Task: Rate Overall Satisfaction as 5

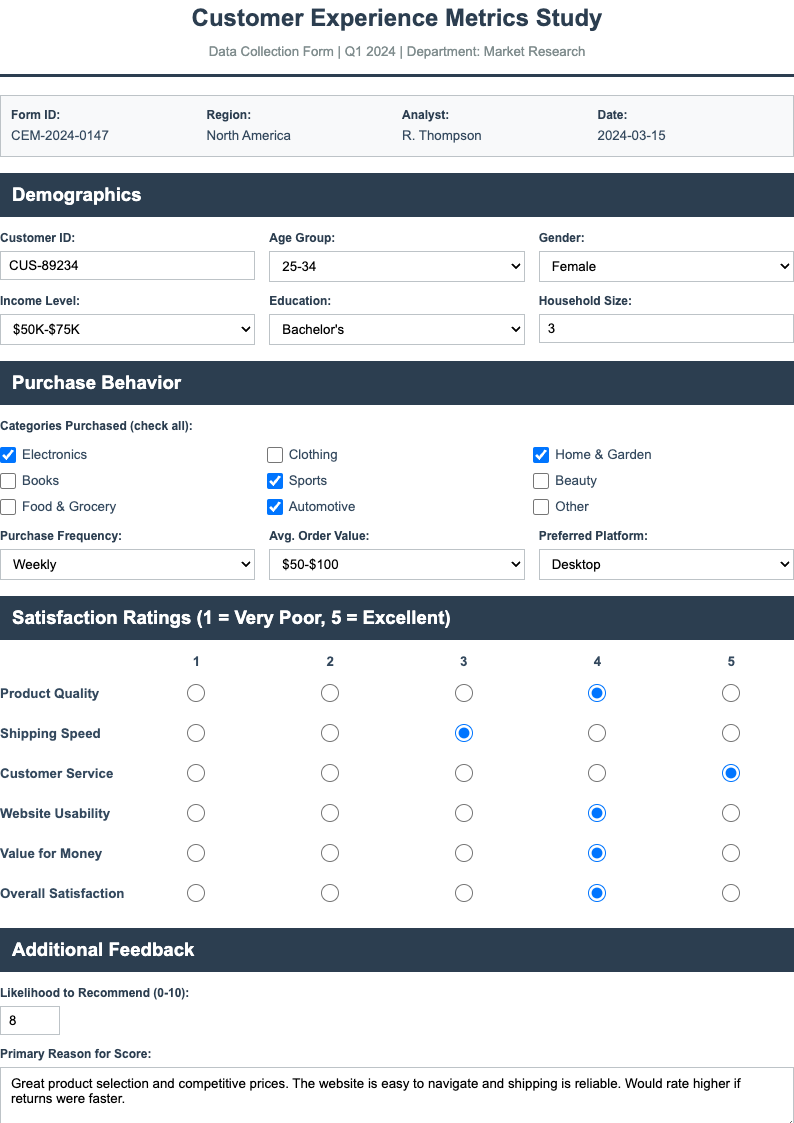Action: [731, 893]
